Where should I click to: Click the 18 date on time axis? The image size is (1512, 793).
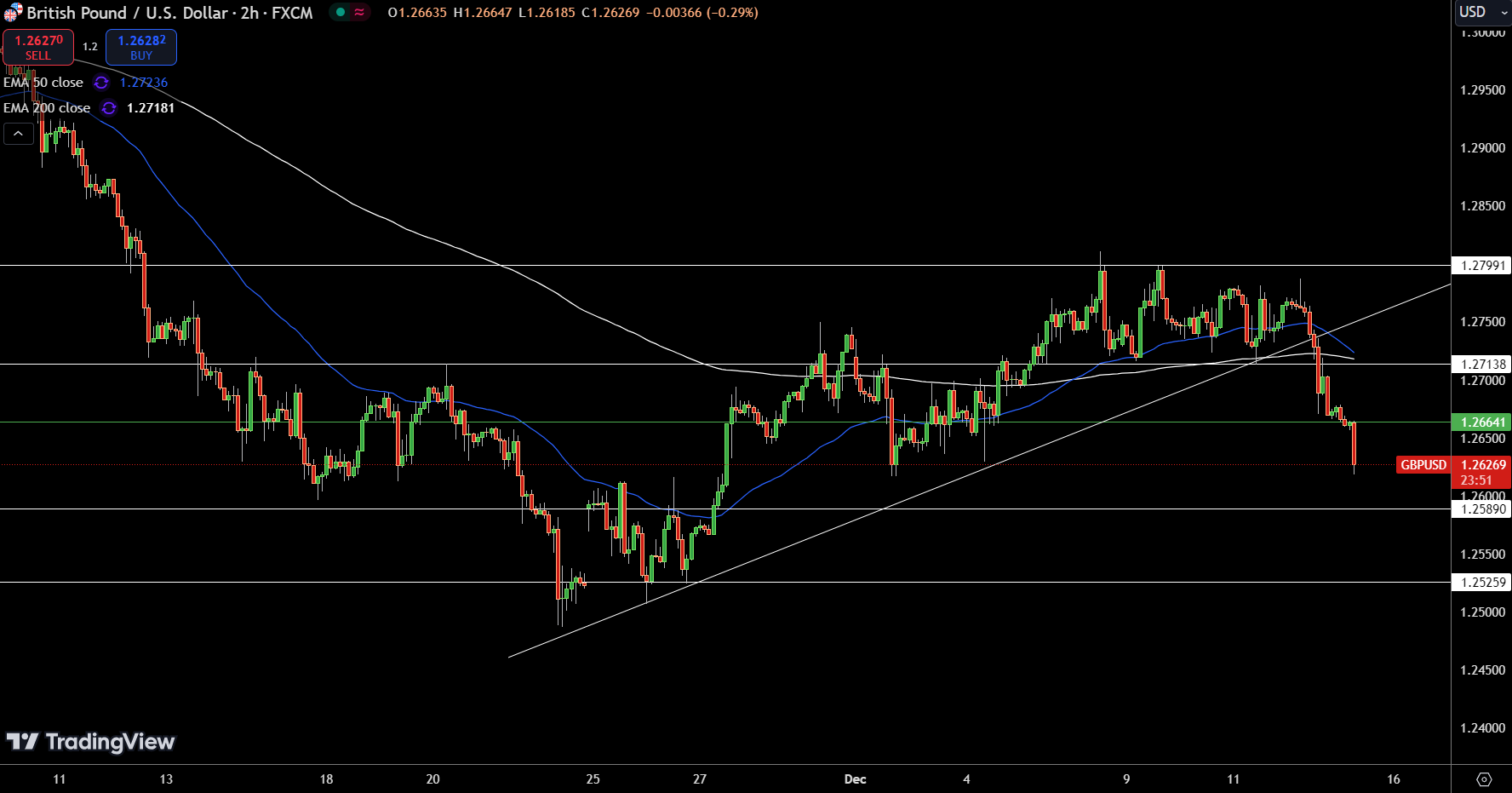(326, 779)
